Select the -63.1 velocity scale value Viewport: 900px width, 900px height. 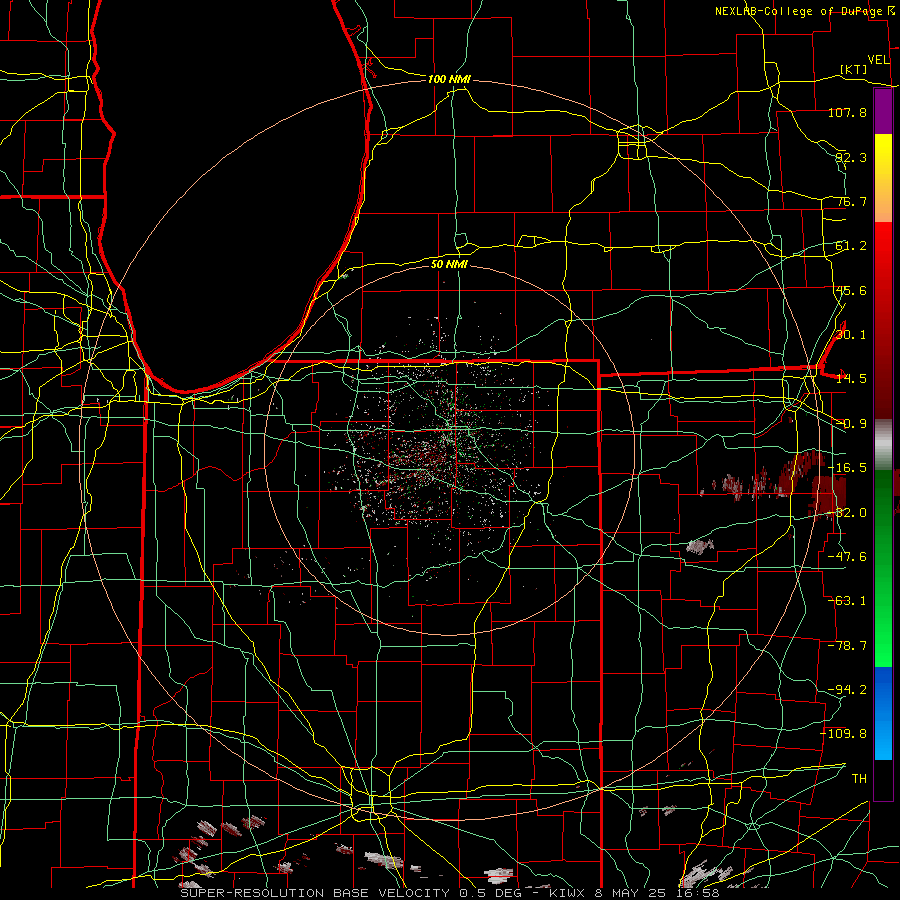click(847, 601)
